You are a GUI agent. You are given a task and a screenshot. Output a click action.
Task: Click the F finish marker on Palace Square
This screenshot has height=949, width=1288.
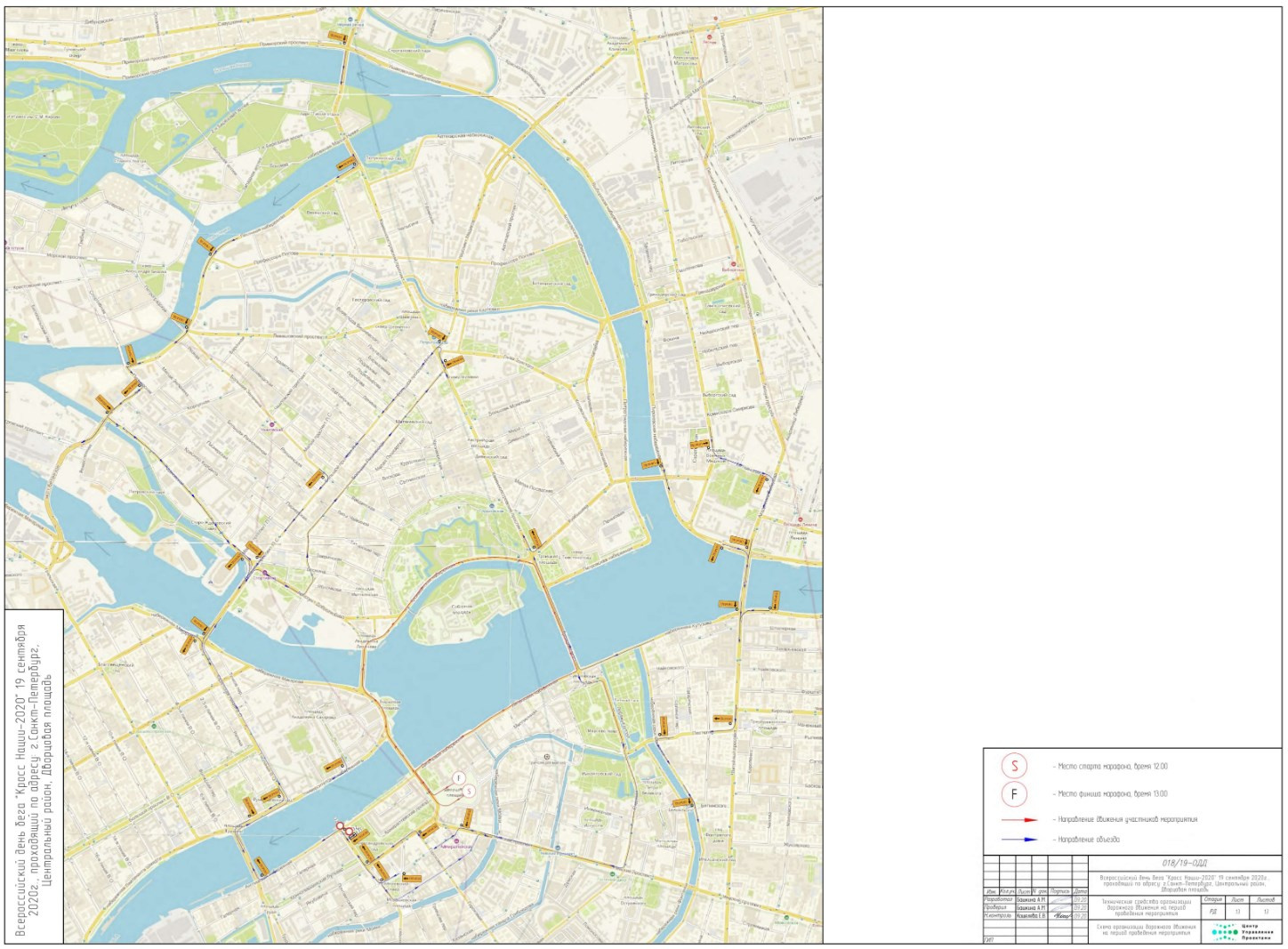point(459,778)
